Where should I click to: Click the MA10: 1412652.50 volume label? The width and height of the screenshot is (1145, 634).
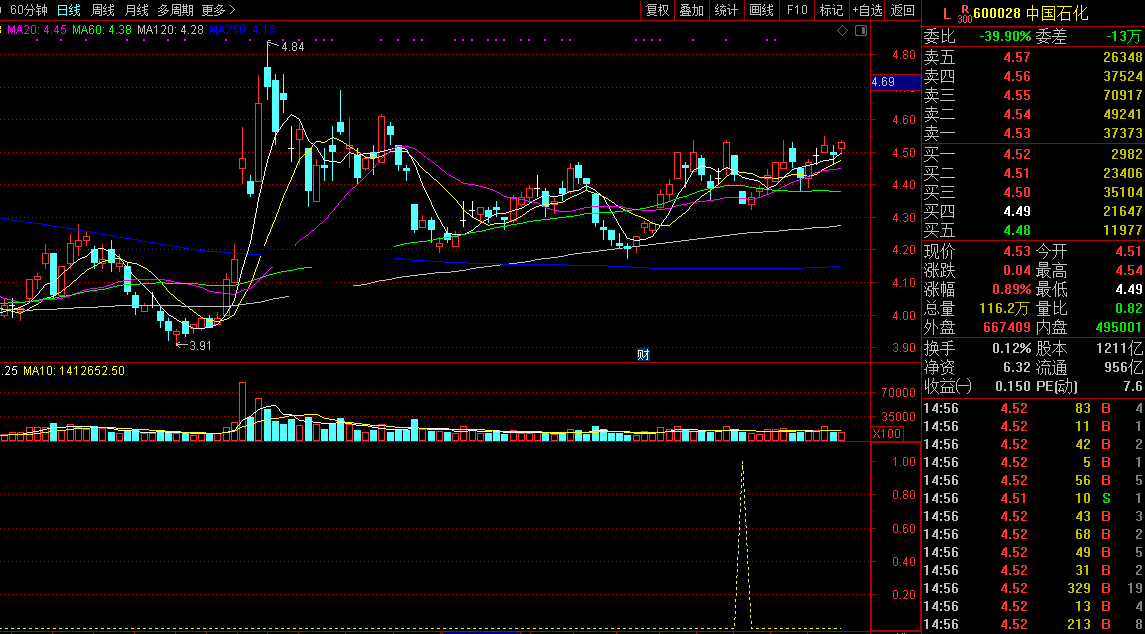[74, 371]
